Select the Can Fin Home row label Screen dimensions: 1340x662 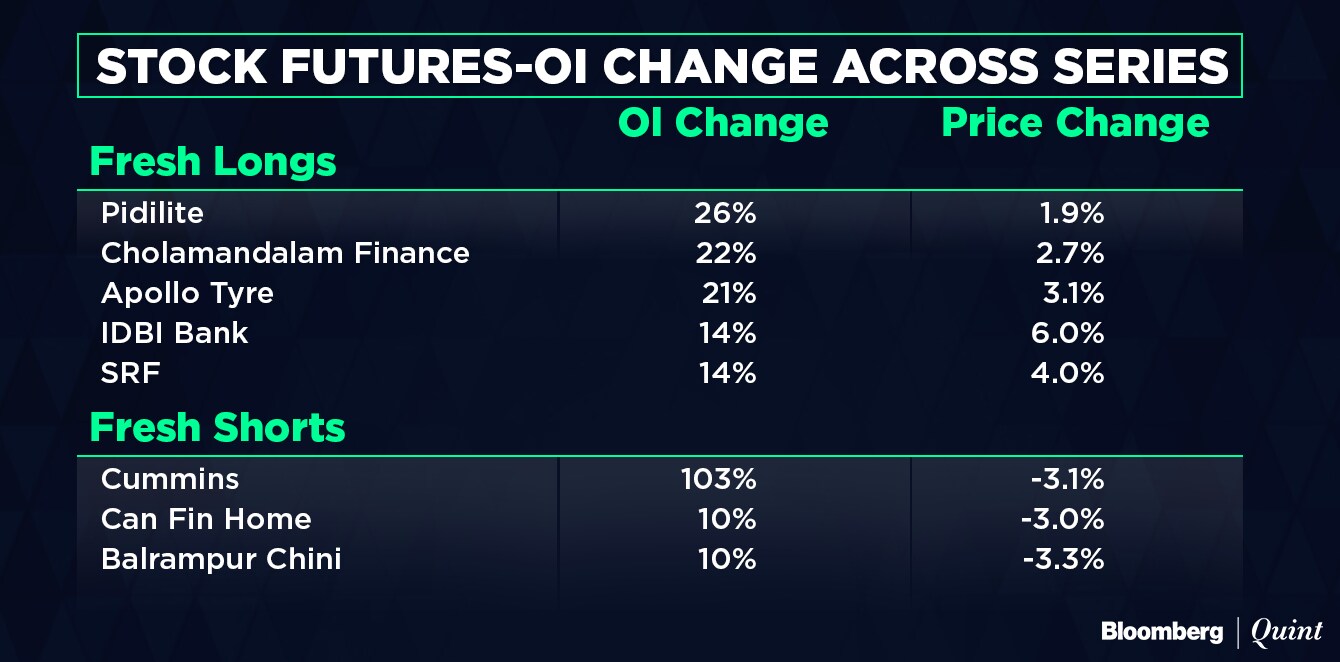tap(206, 519)
